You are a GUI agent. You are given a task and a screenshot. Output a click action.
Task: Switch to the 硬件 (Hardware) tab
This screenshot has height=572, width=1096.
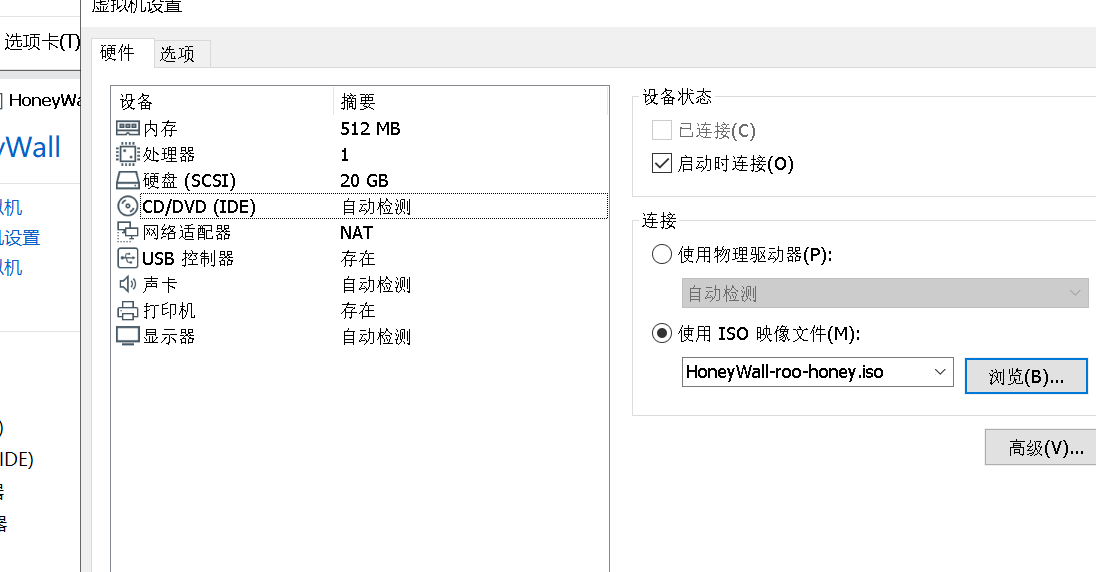[118, 53]
